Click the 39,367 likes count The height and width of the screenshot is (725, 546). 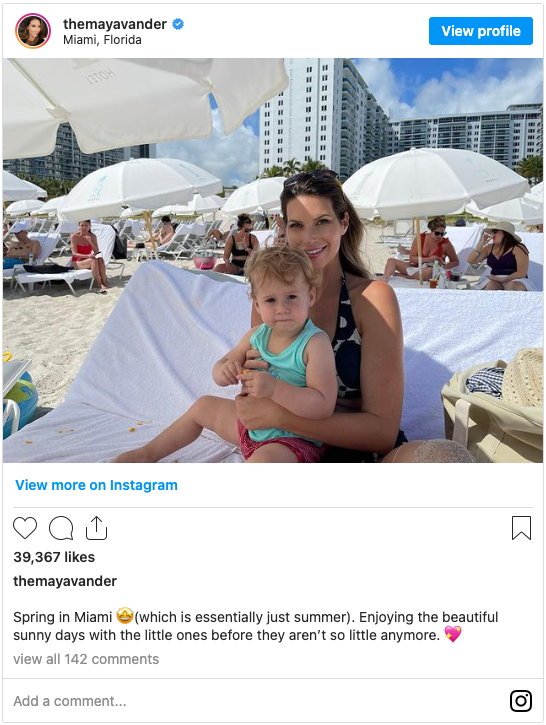[x=54, y=557]
